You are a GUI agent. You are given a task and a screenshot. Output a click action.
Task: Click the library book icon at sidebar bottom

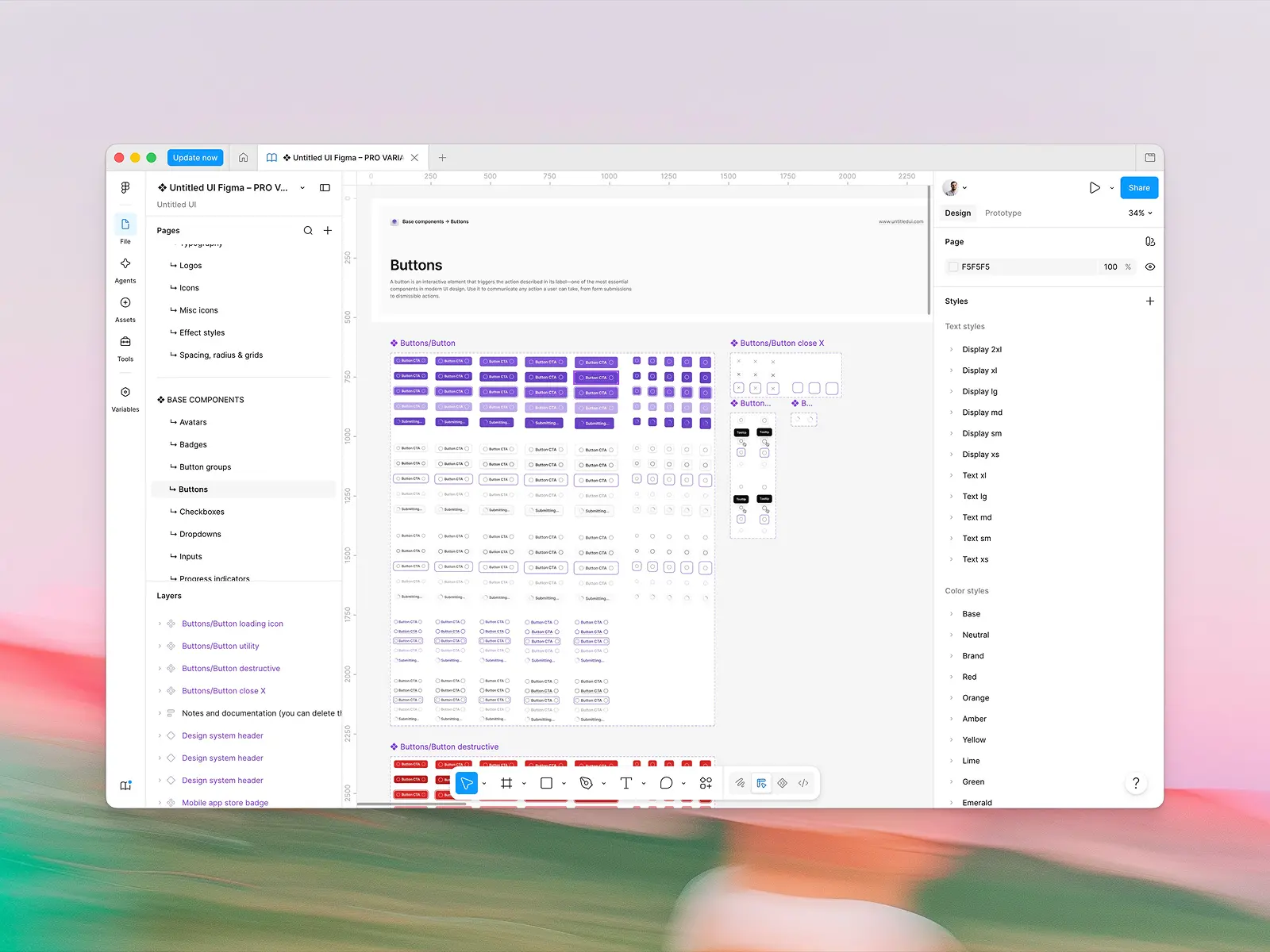point(125,785)
